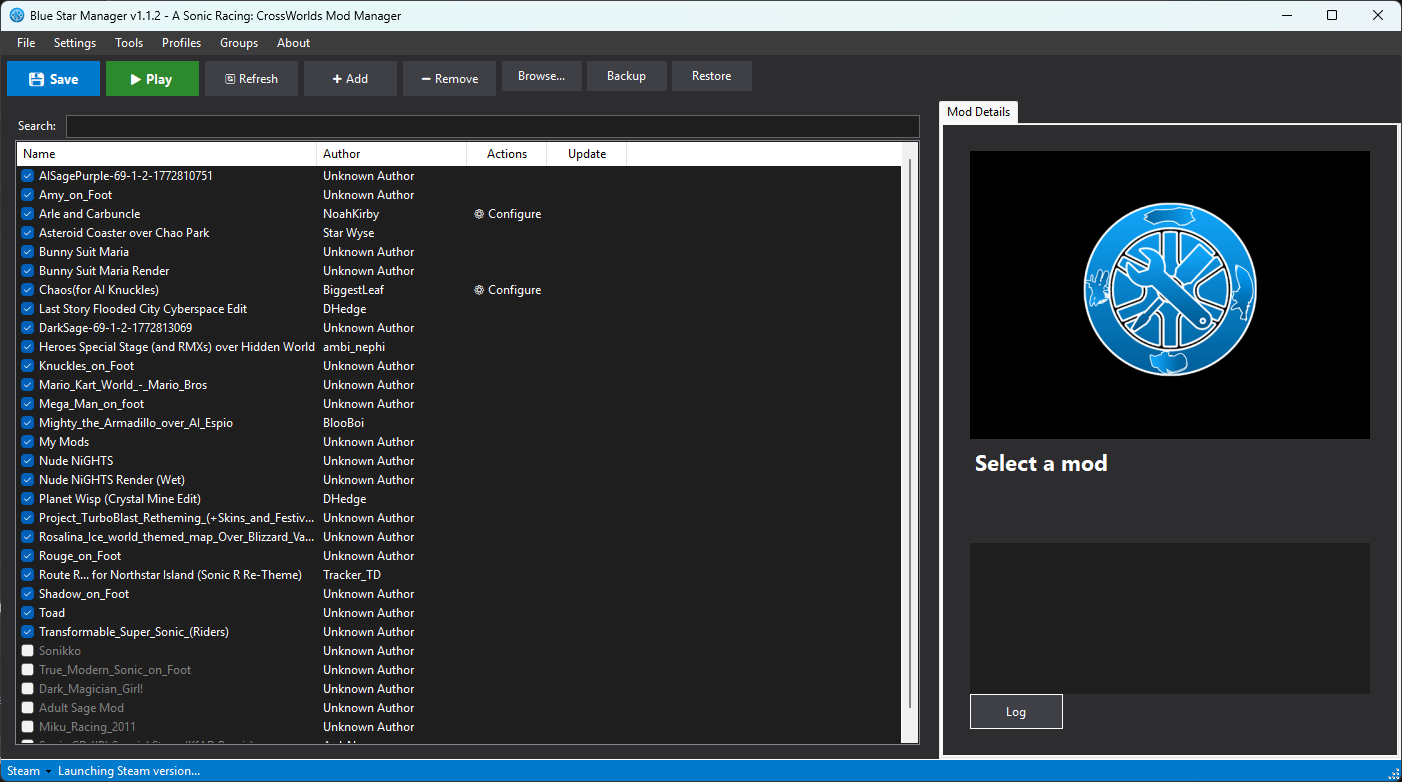The width and height of the screenshot is (1402, 782).
Task: Open the About menu
Action: (x=294, y=43)
